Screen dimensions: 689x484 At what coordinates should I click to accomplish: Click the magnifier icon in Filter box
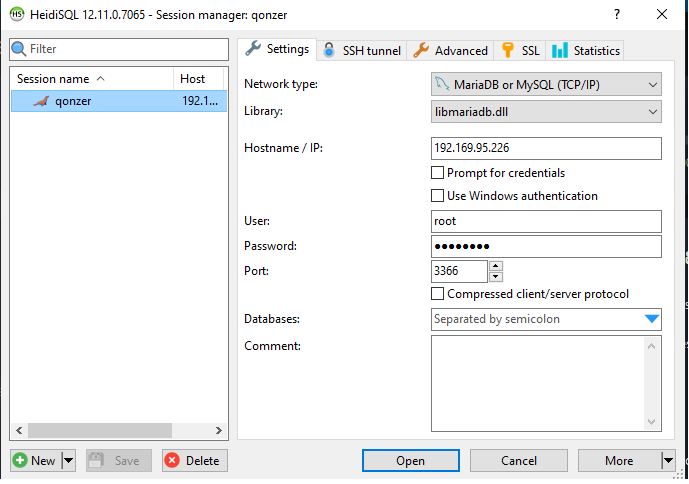[x=19, y=49]
